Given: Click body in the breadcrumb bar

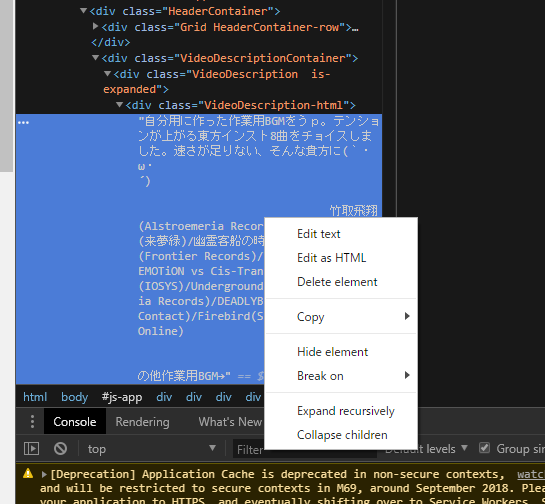Looking at the screenshot, I should coord(74,397).
